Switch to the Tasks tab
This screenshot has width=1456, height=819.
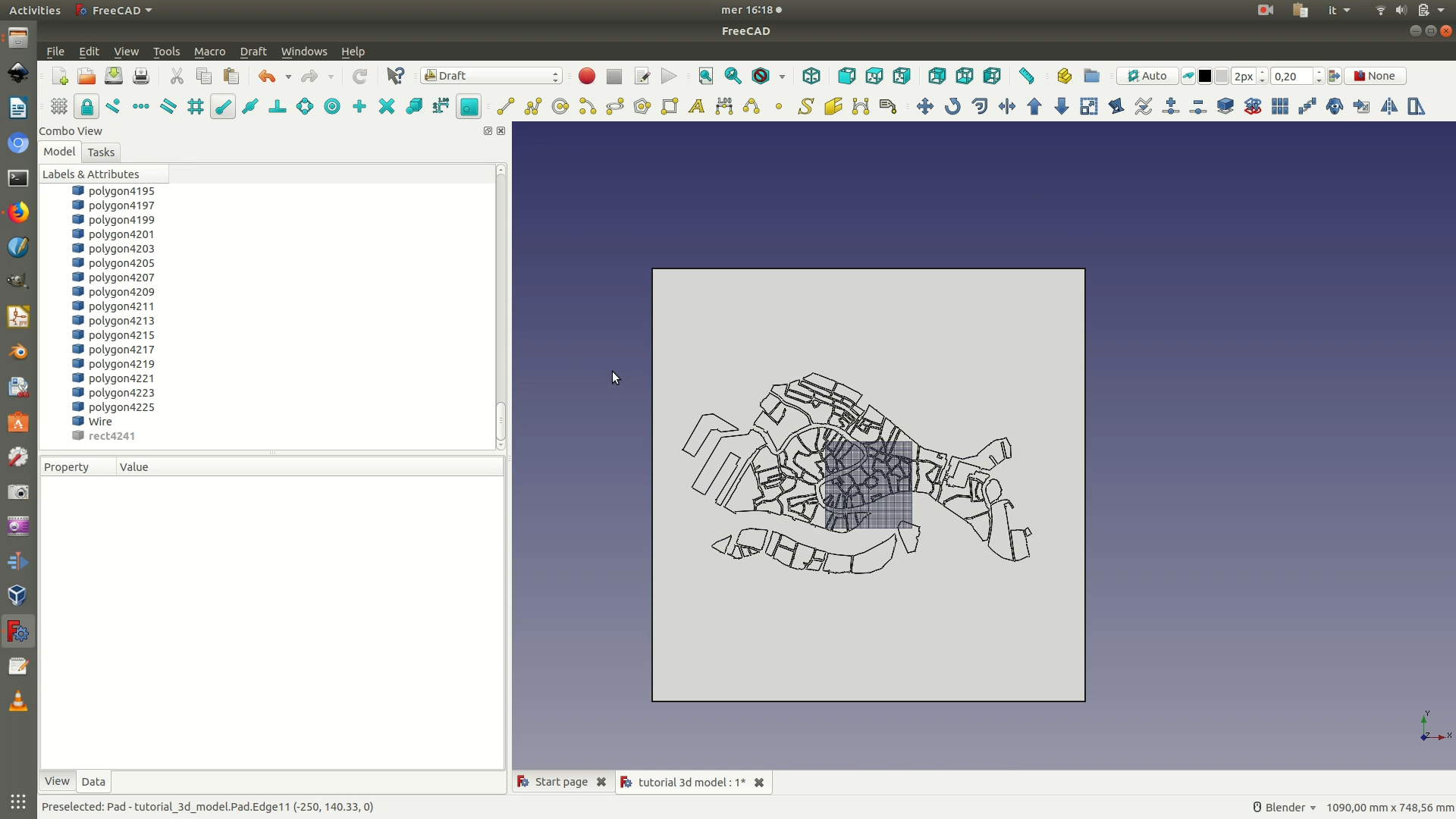pos(101,152)
